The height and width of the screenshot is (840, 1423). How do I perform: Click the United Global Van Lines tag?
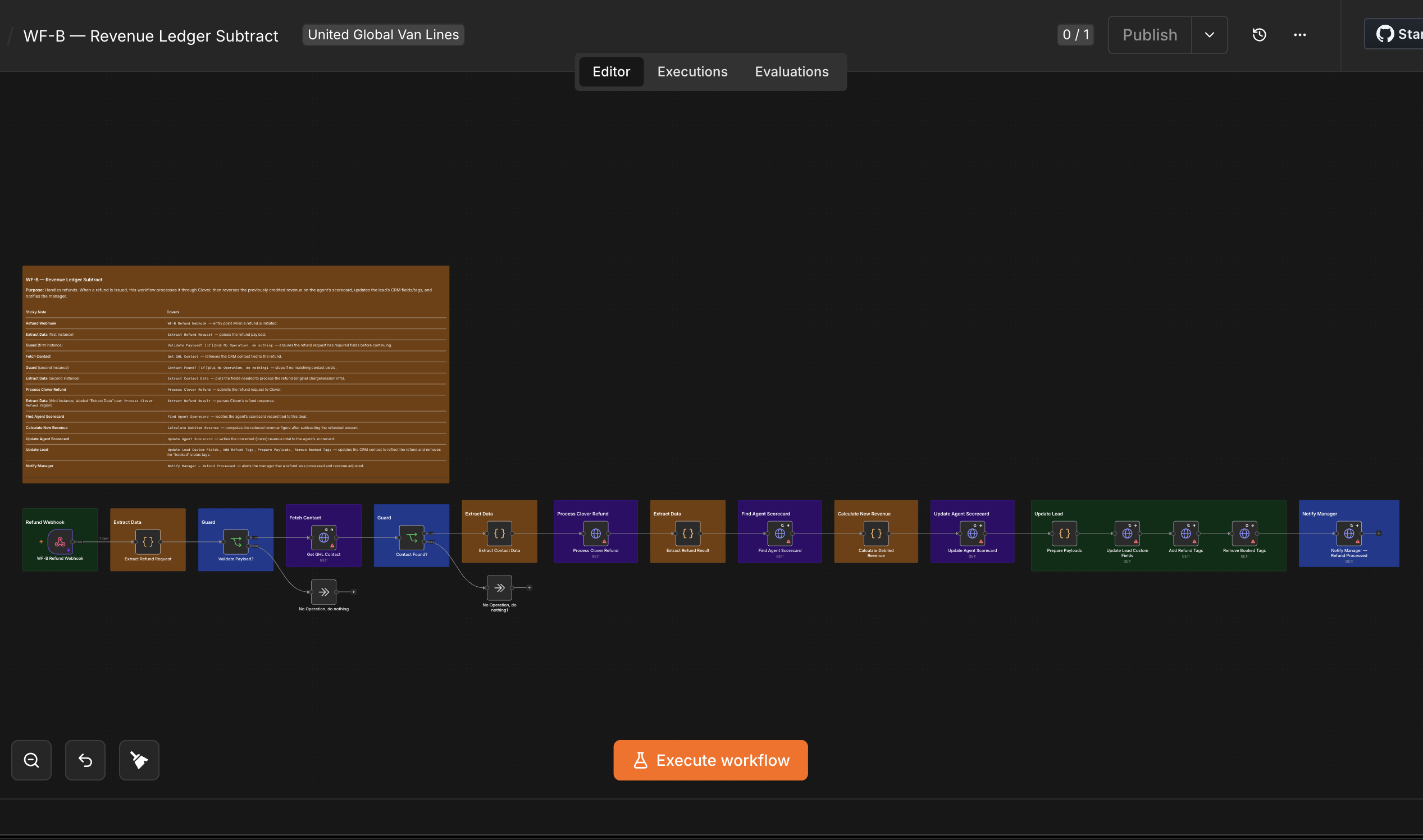tap(383, 34)
